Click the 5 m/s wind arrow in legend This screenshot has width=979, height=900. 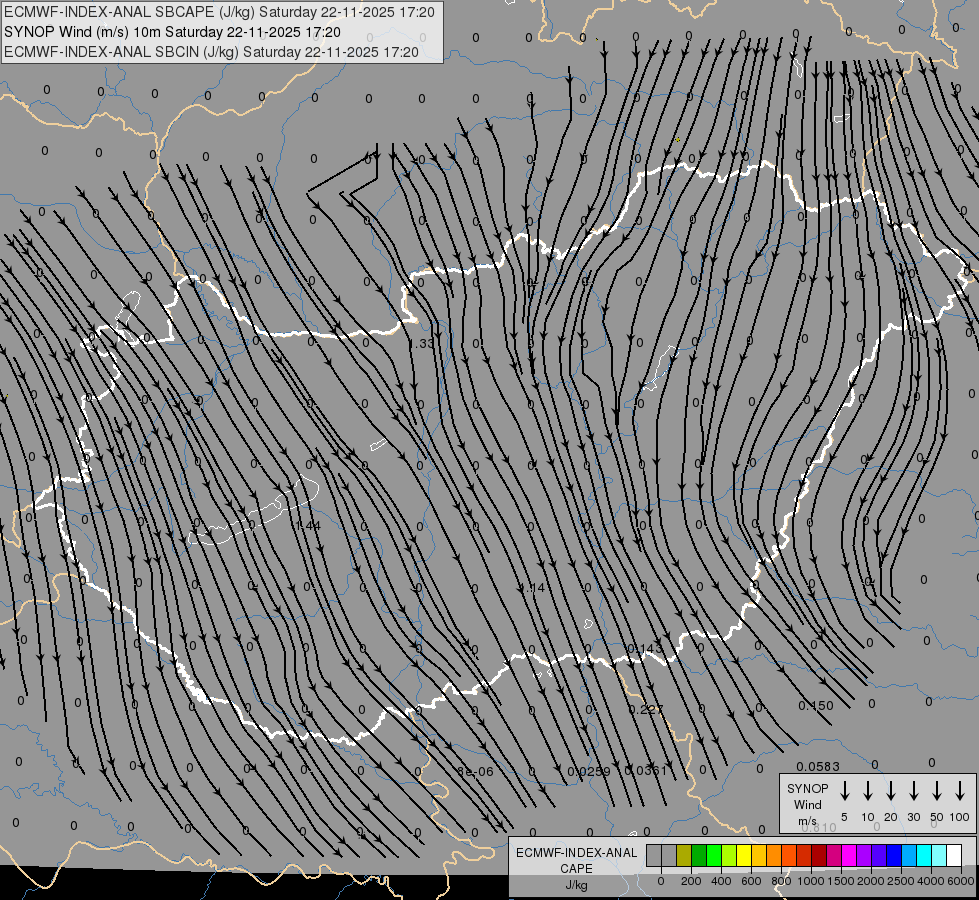pyautogui.click(x=844, y=790)
